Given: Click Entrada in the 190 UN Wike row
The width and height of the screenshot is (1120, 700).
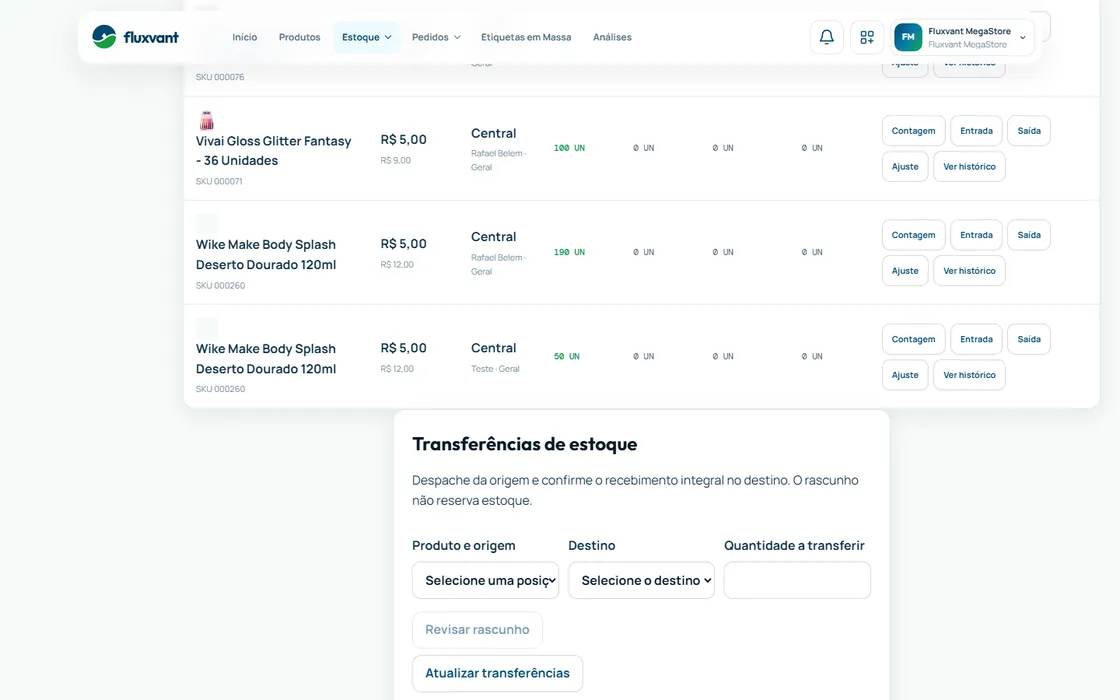Looking at the screenshot, I should (976, 235).
